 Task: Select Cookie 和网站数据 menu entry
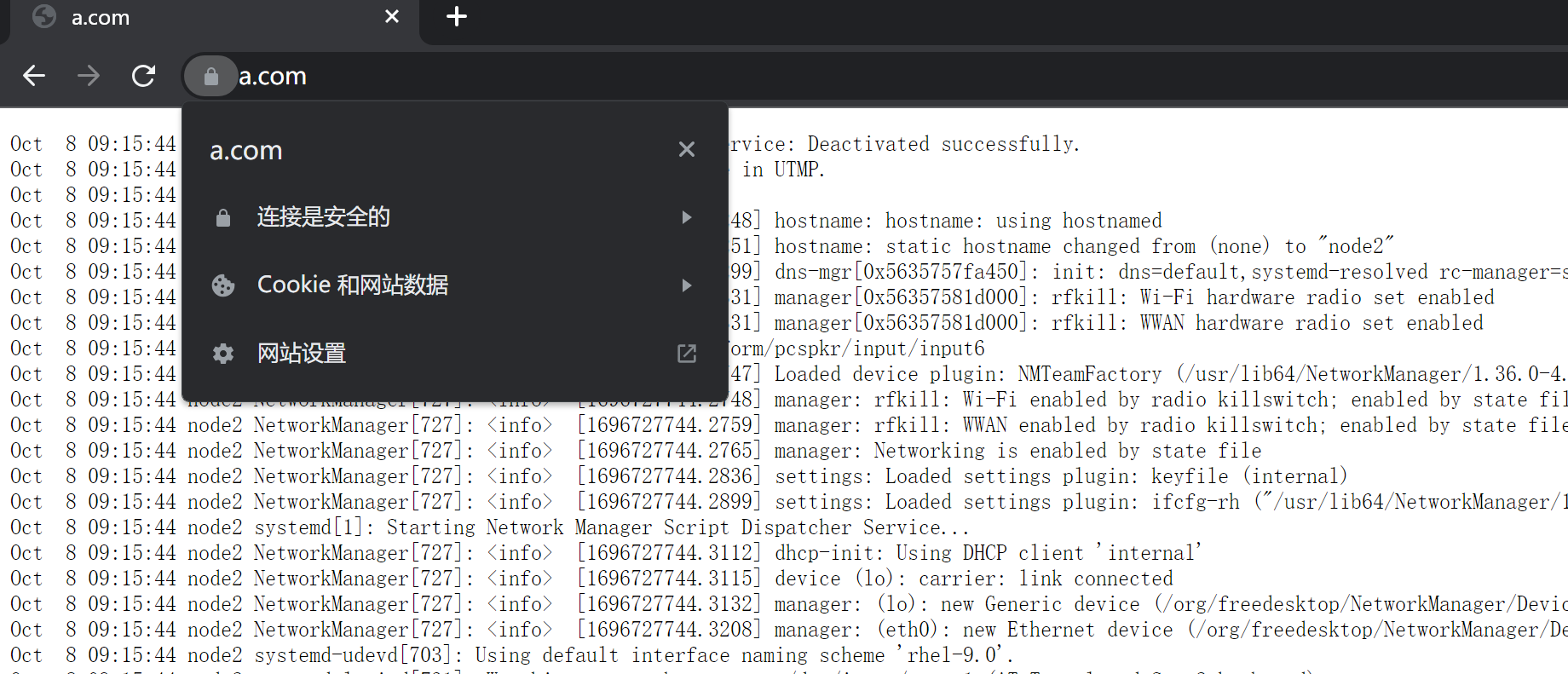coord(352,285)
